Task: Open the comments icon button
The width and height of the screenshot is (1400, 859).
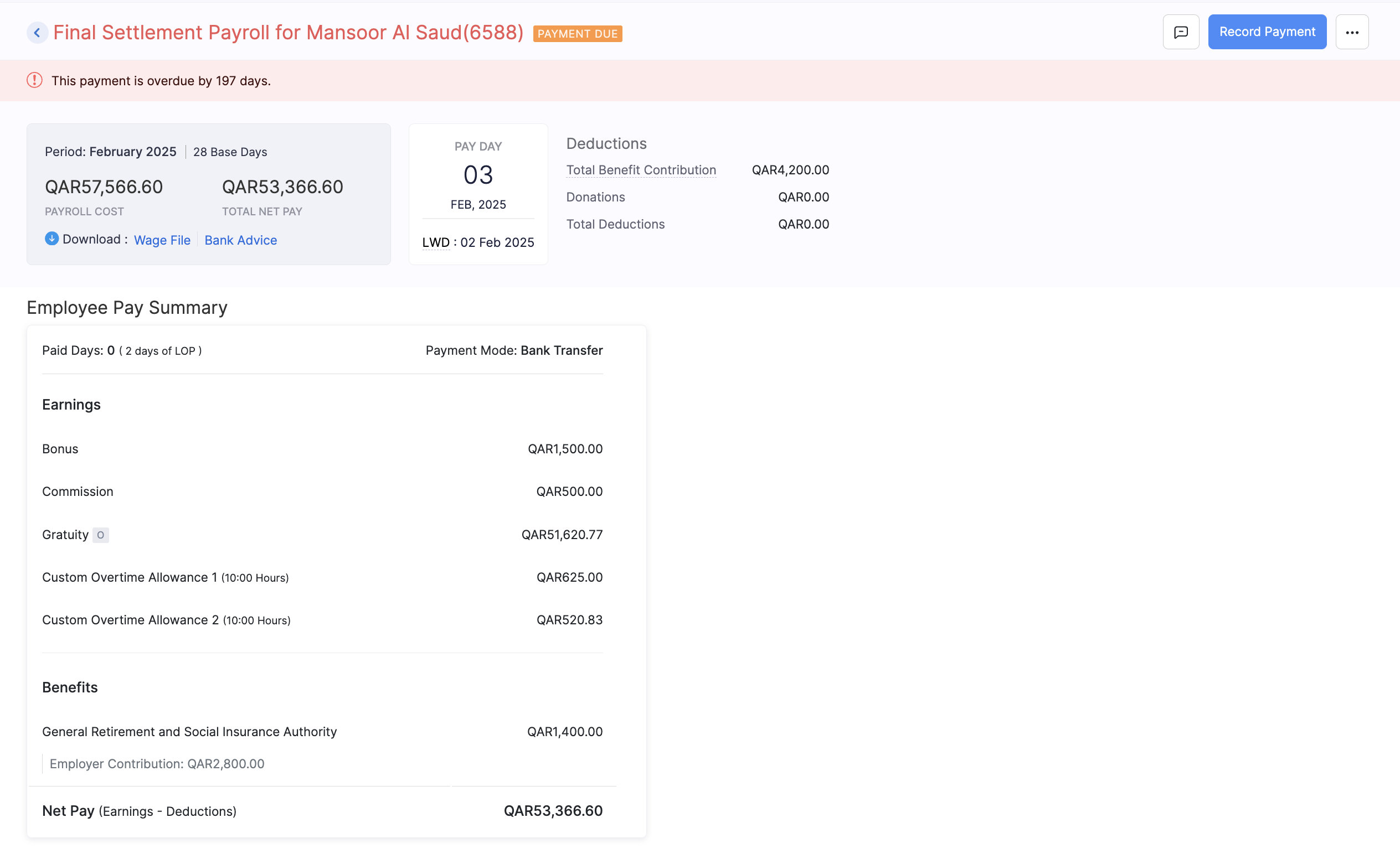Action: tap(1181, 33)
